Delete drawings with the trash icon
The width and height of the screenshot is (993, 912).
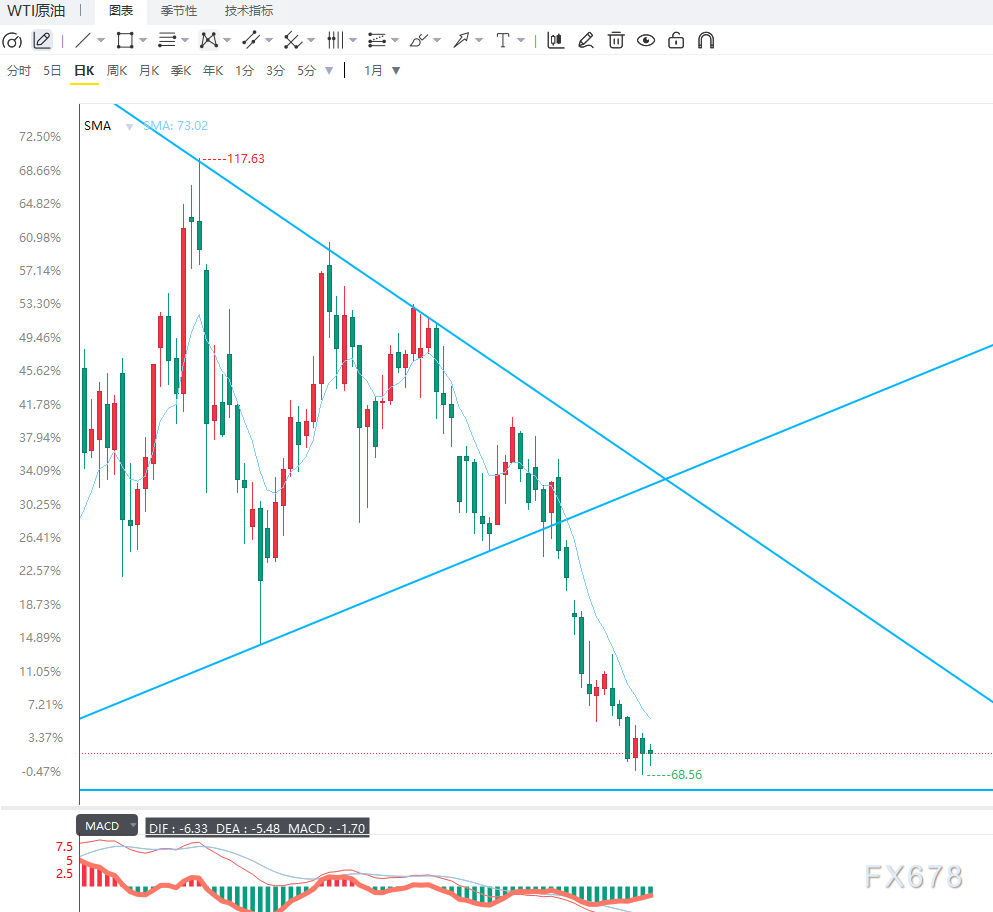[616, 41]
